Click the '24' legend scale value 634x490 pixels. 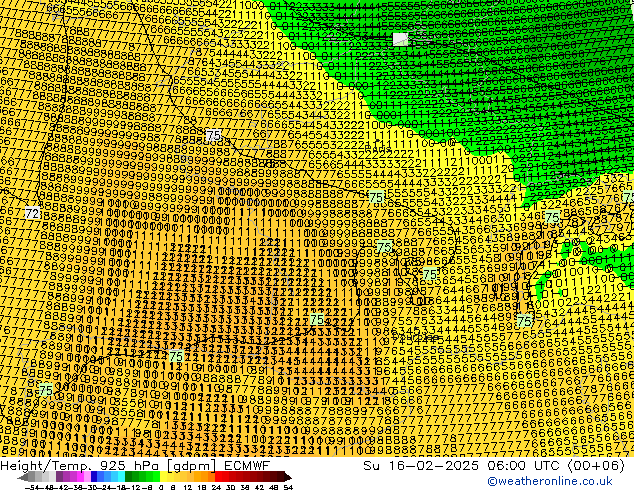click(x=216, y=487)
